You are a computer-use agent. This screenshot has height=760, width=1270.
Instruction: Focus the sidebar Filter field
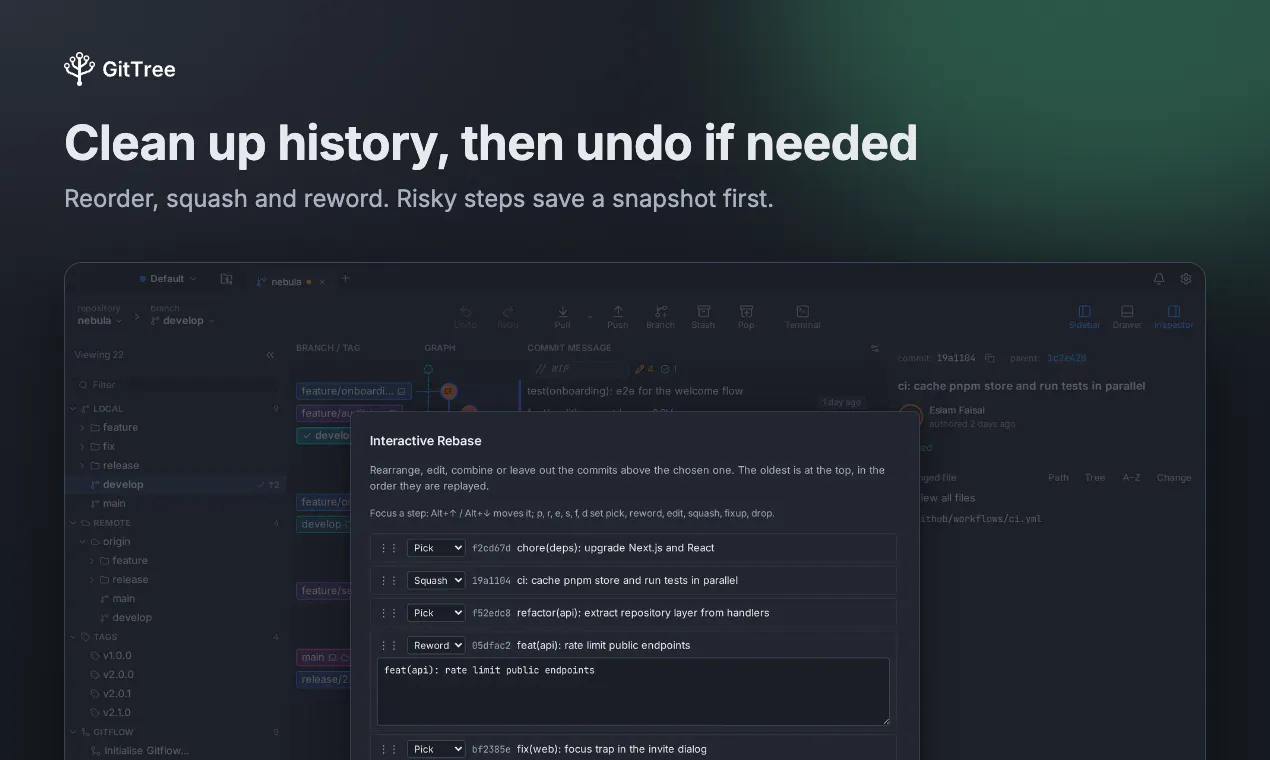click(x=176, y=385)
